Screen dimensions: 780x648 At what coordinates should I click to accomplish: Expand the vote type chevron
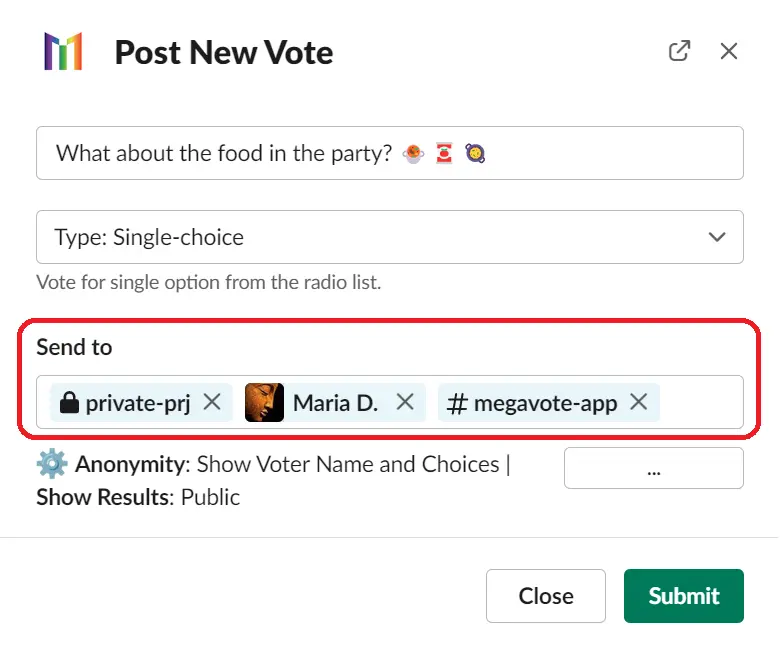pyautogui.click(x=716, y=237)
